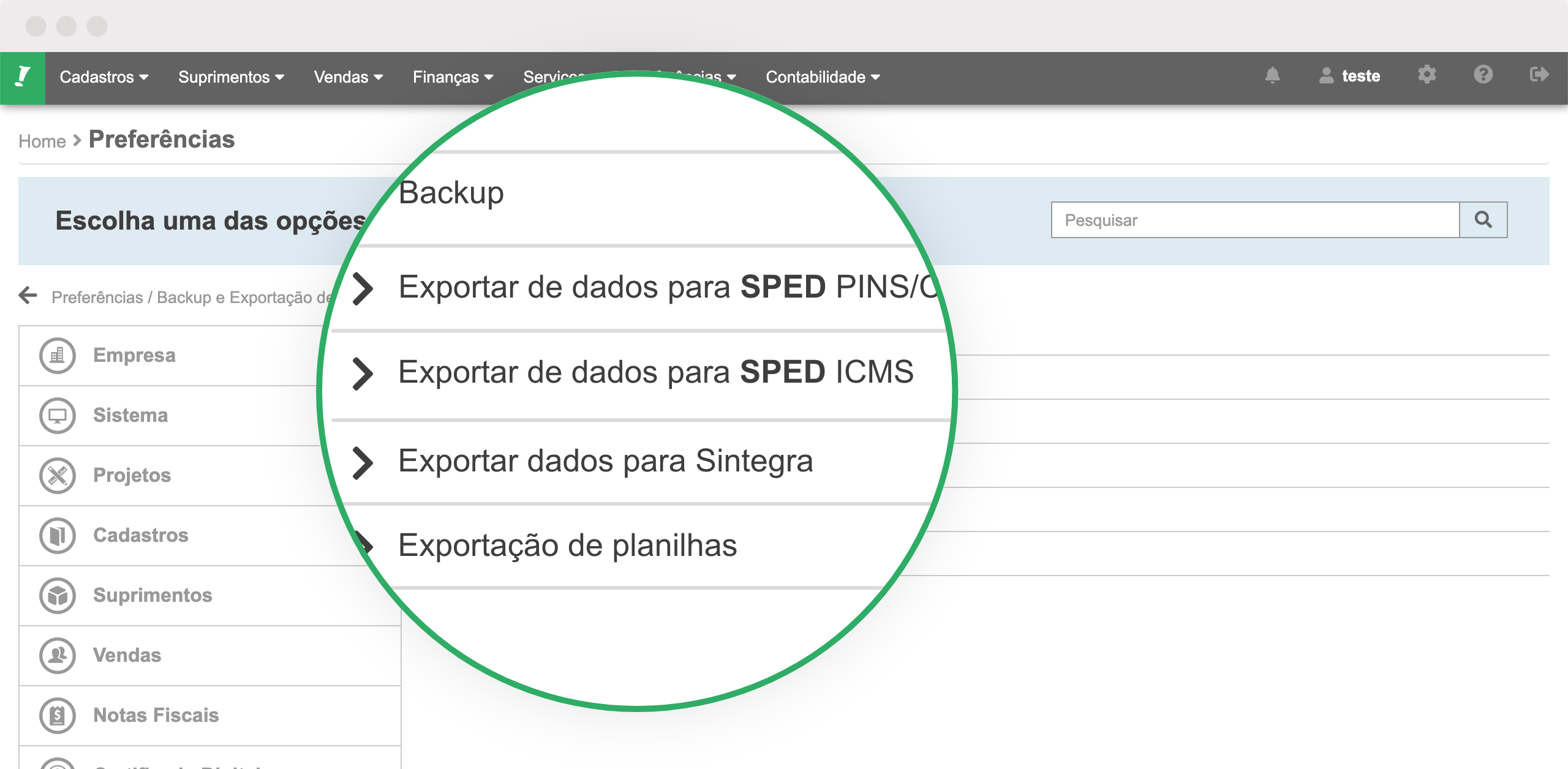Select the Sistema monitor icon

[x=58, y=415]
